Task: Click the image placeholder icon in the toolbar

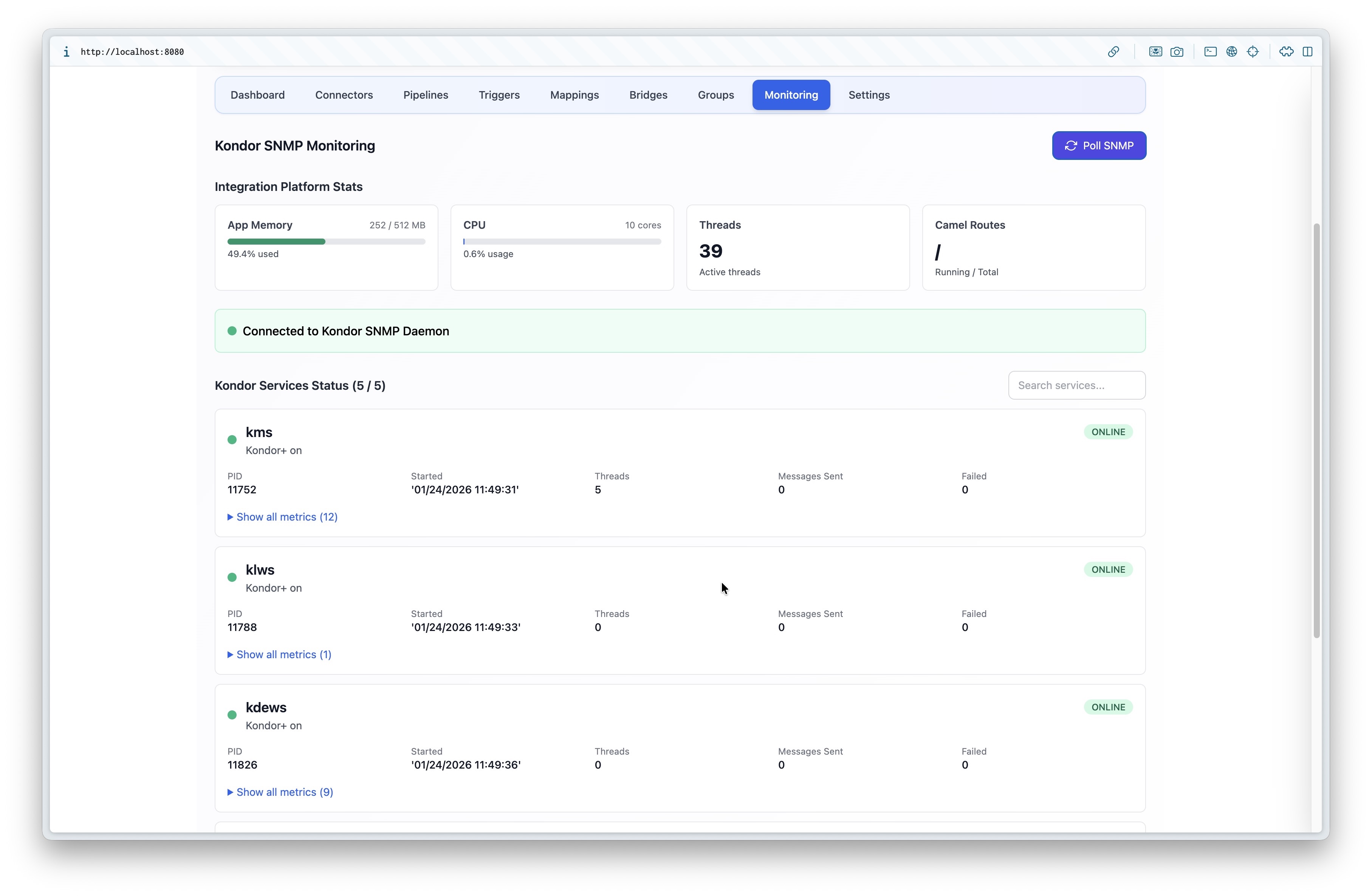Action: [1156, 51]
